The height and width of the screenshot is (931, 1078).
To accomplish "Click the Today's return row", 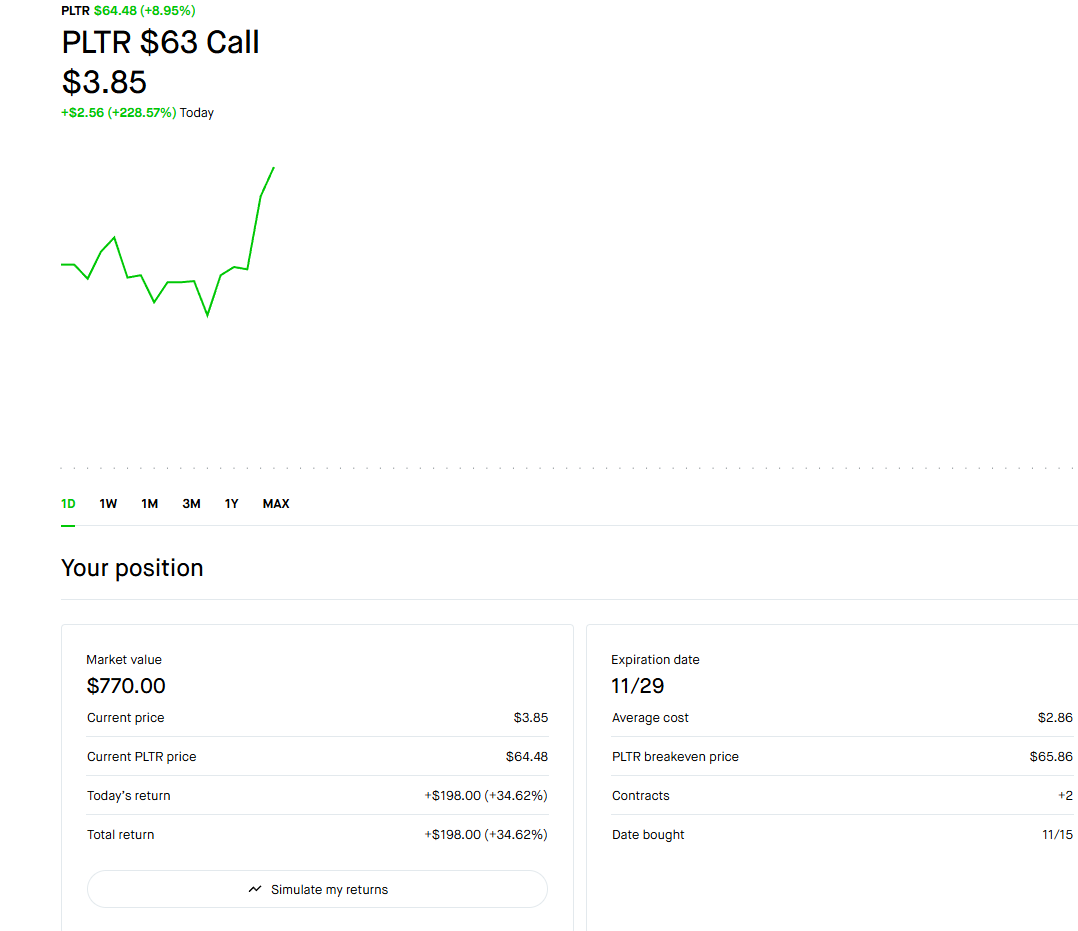I will pos(317,795).
